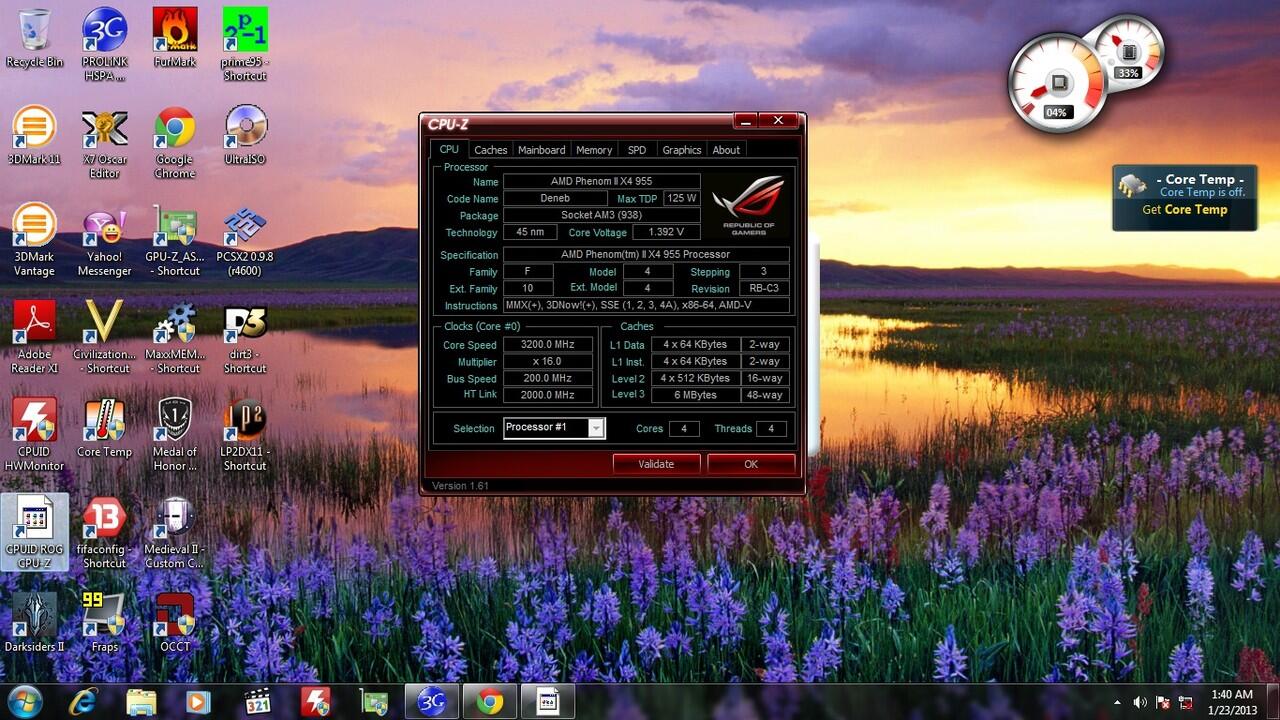Open 3DMark 11 desktop icon
This screenshot has width=1280, height=720.
34,135
